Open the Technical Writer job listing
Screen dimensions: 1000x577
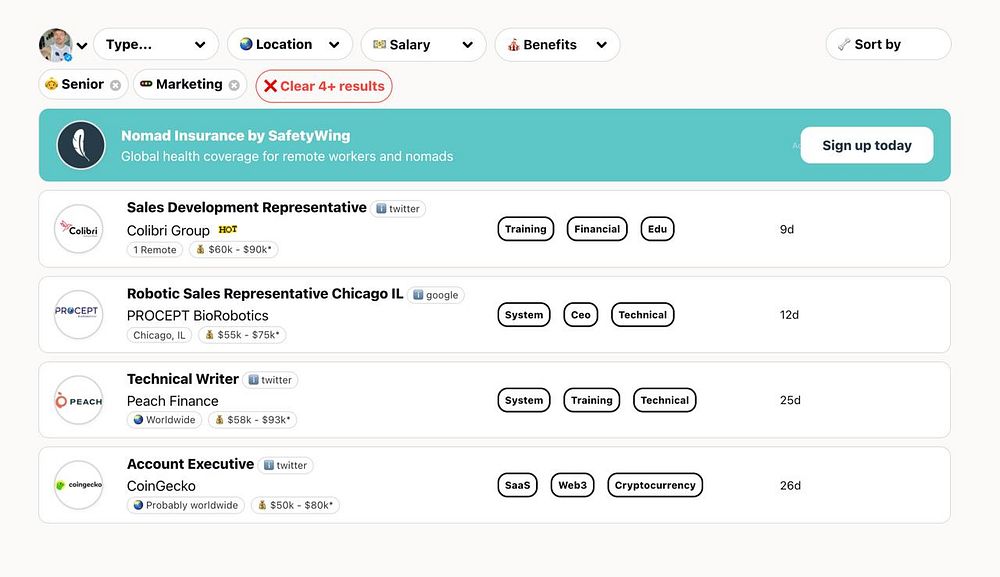[183, 379]
